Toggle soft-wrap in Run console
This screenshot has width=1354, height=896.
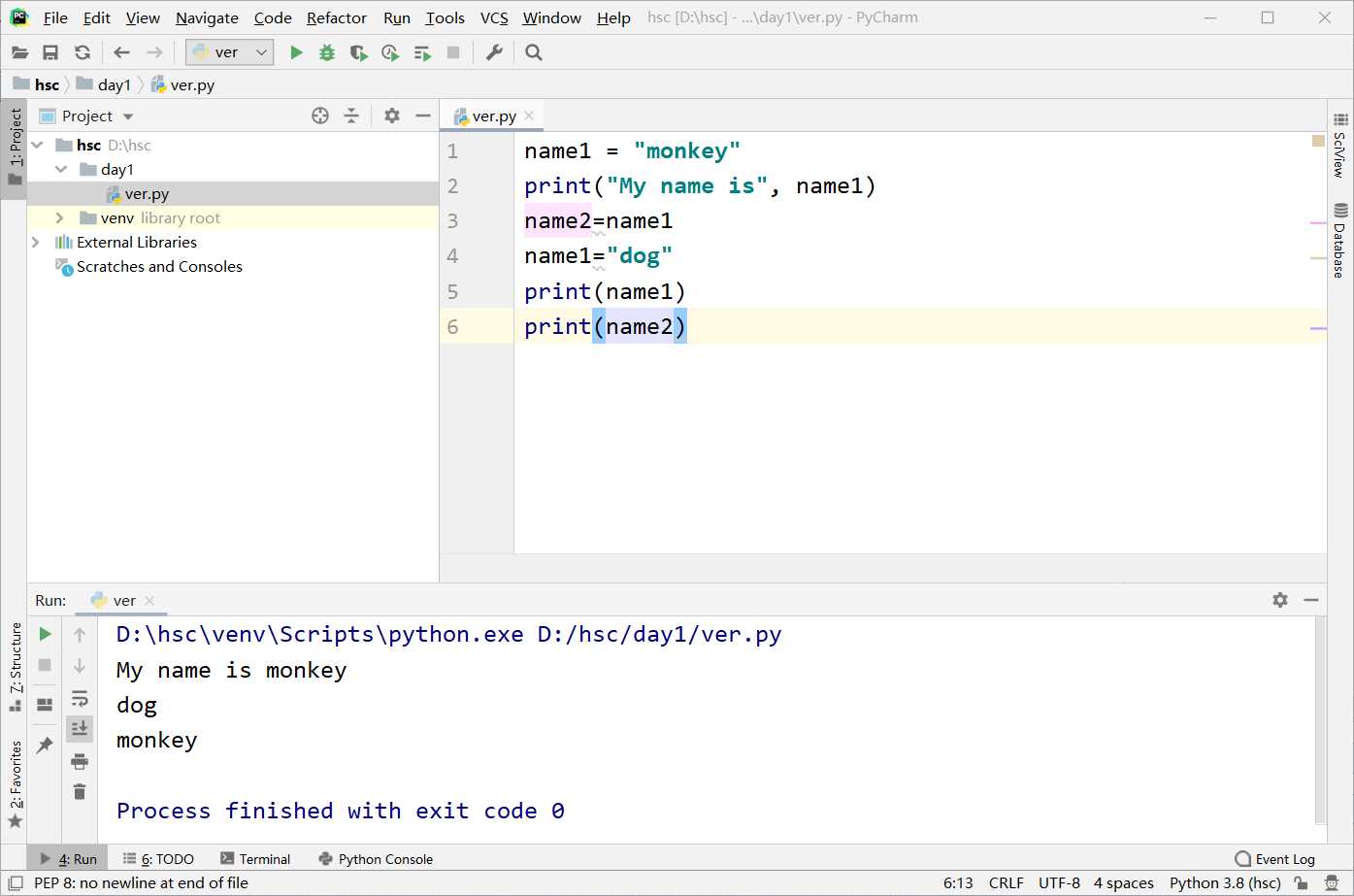coord(80,698)
